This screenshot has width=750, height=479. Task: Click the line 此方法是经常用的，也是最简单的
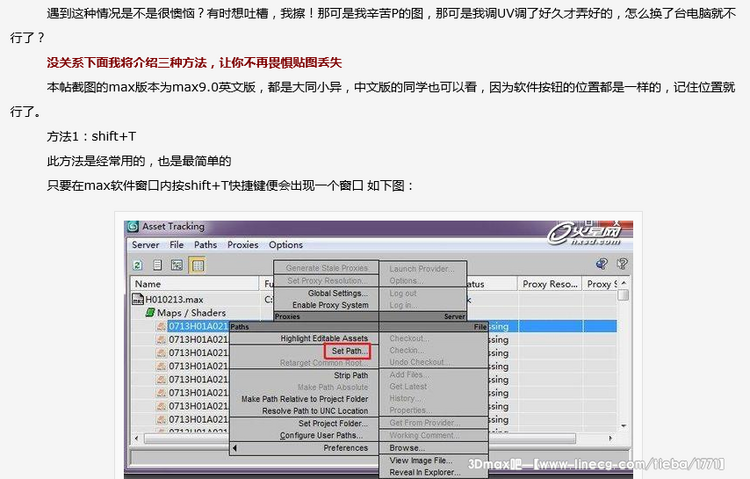point(139,161)
